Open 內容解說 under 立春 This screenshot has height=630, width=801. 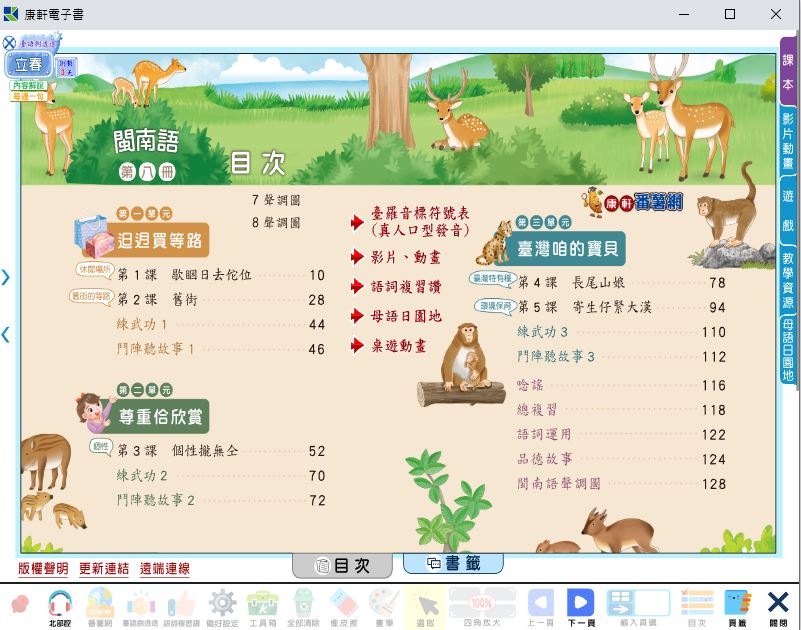(x=29, y=85)
